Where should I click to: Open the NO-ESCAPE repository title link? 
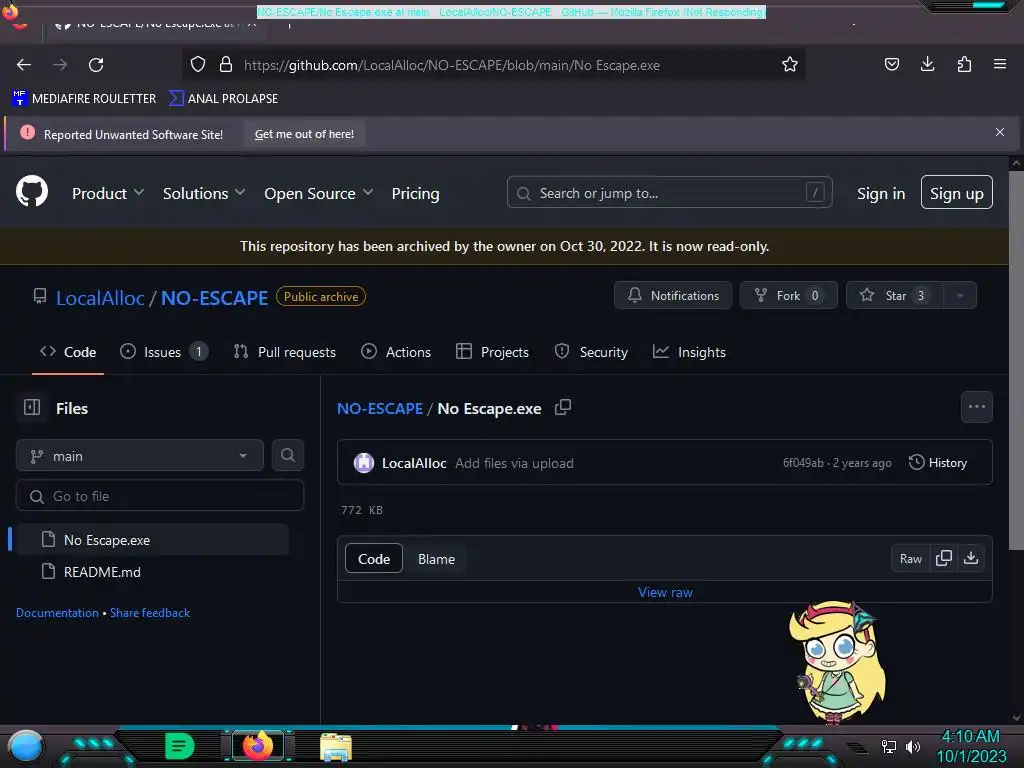tap(214, 298)
